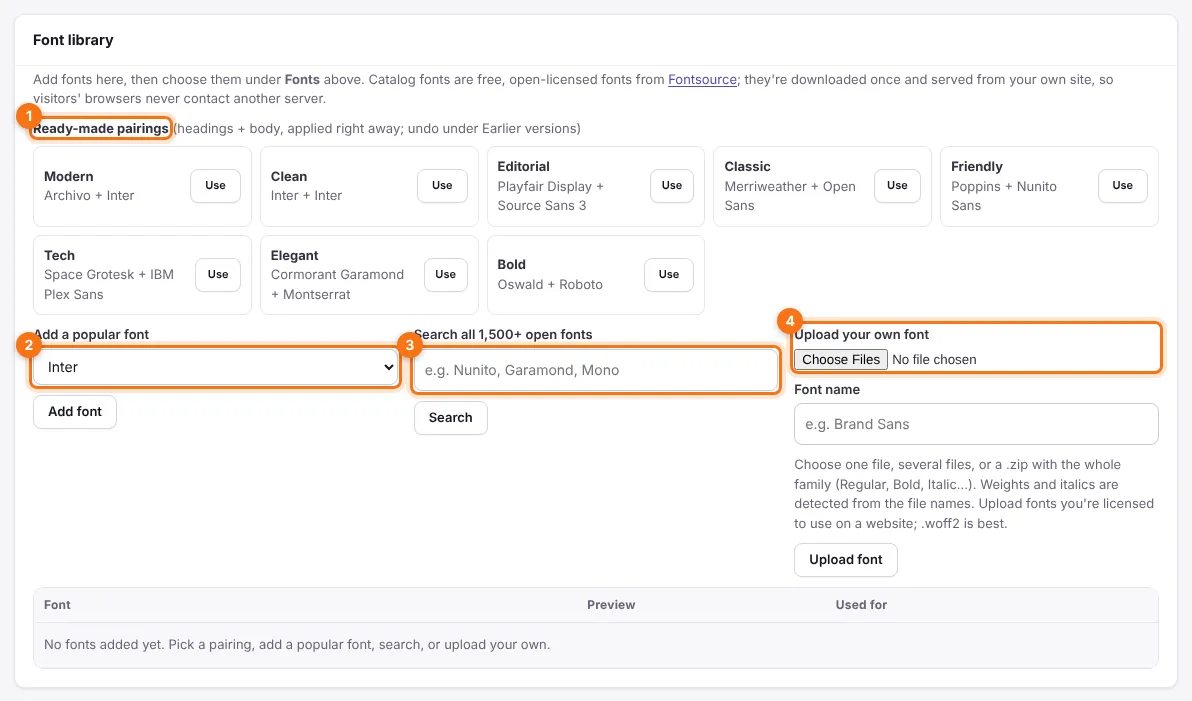Apply the Editorial Playfair Display pairing
The width and height of the screenshot is (1192, 701).
671,186
